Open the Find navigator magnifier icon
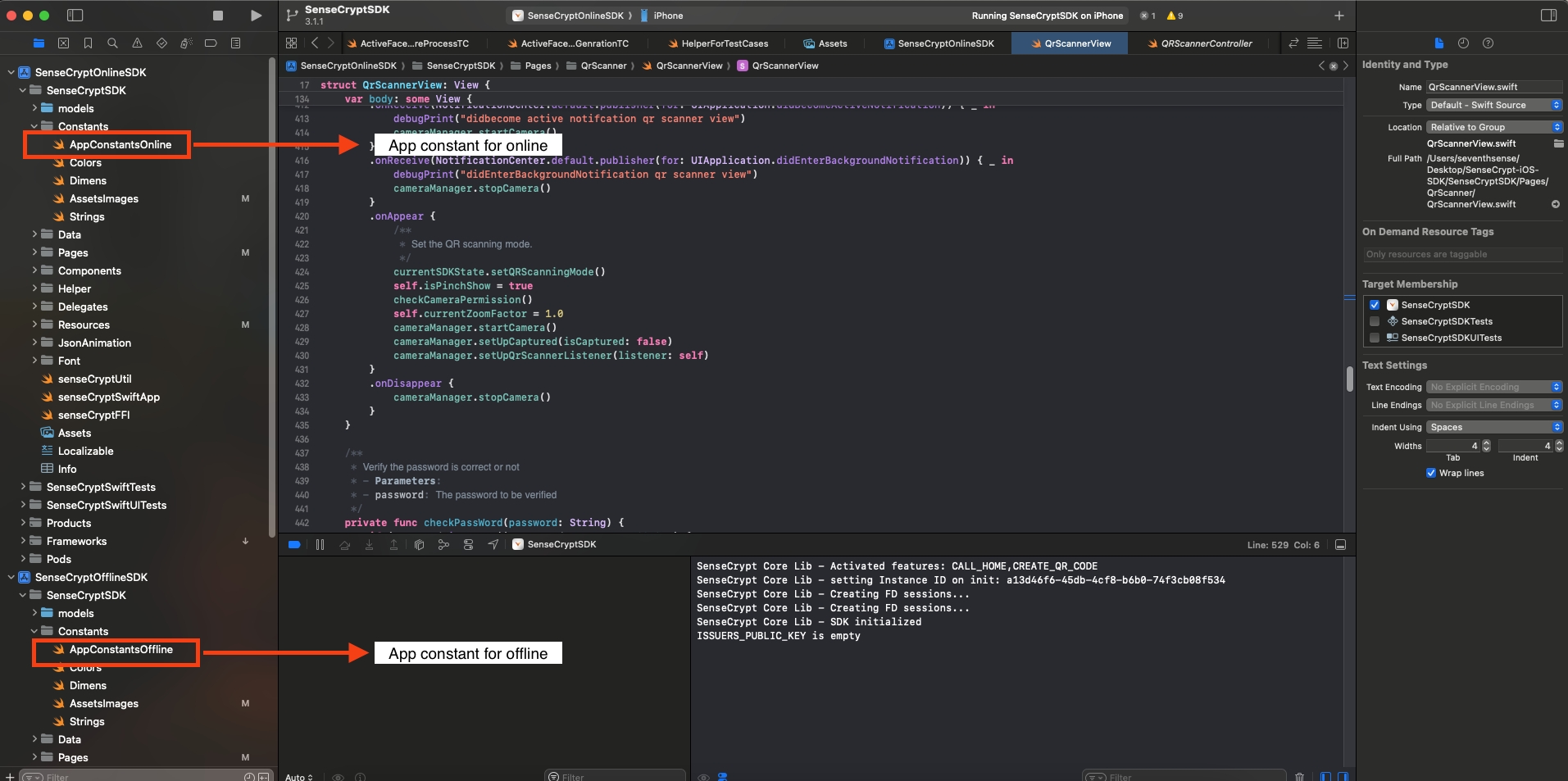 tap(112, 43)
